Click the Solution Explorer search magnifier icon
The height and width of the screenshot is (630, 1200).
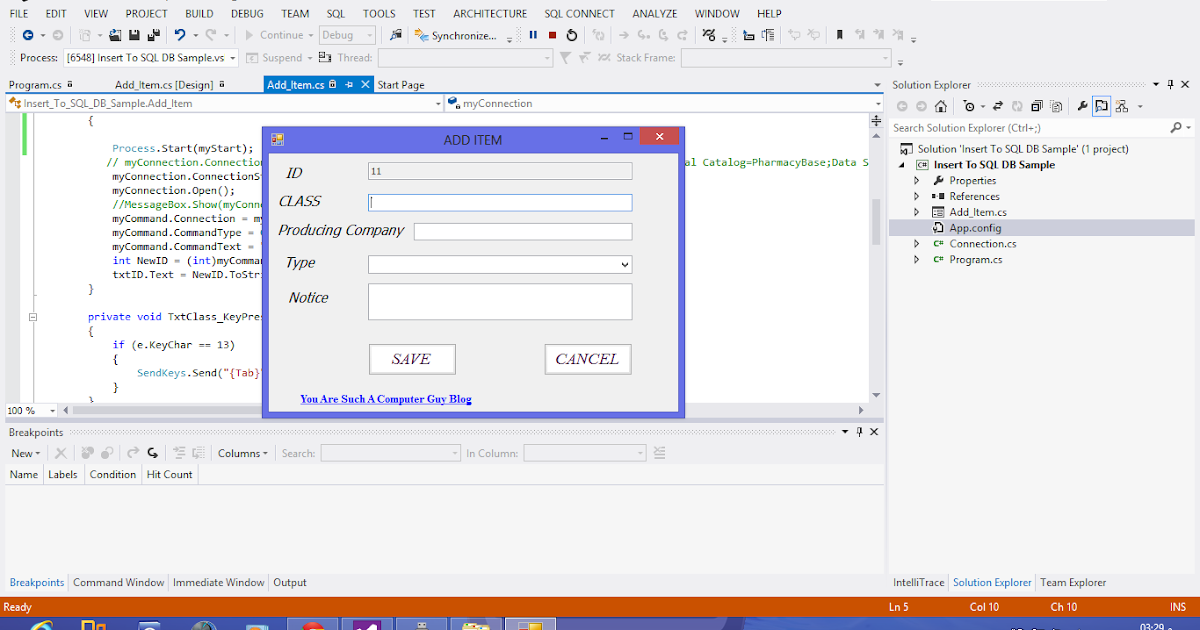tap(1176, 128)
